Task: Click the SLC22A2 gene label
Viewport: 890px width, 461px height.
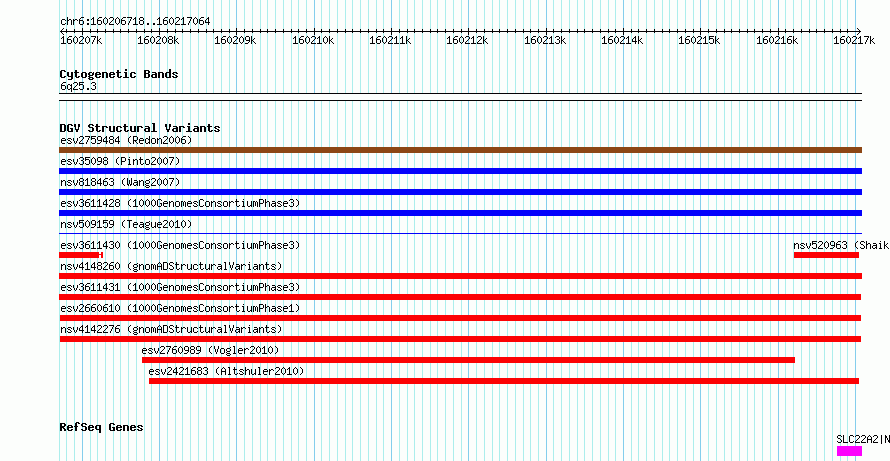Action: pos(863,439)
